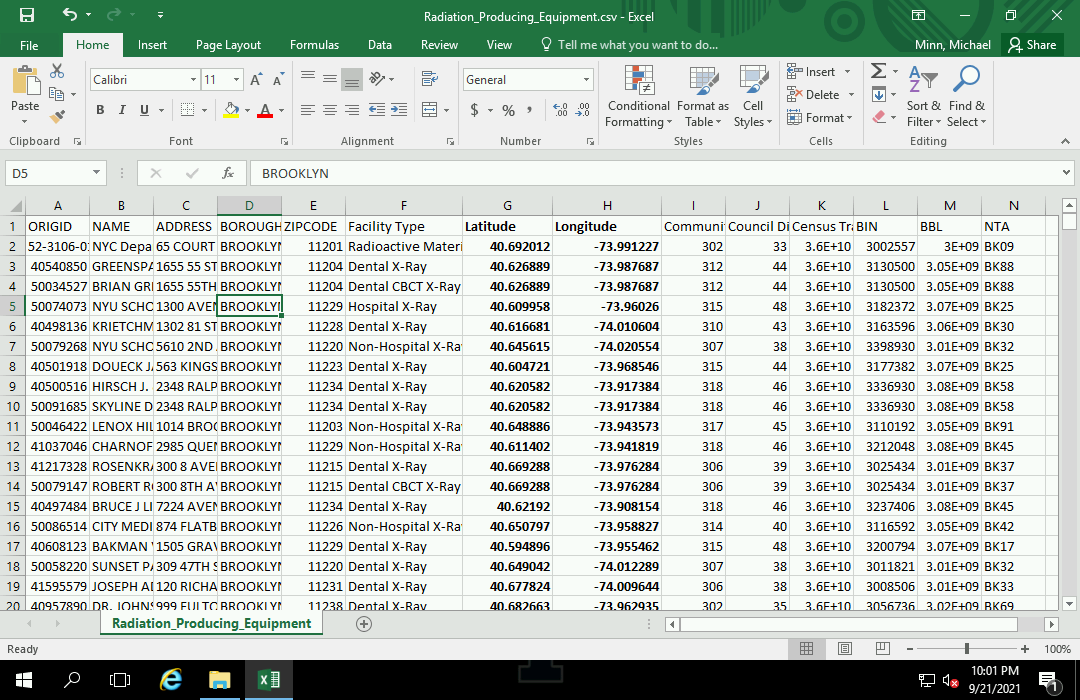Image resolution: width=1080 pixels, height=700 pixels.
Task: Open the General number format dropdown
Action: (587, 80)
